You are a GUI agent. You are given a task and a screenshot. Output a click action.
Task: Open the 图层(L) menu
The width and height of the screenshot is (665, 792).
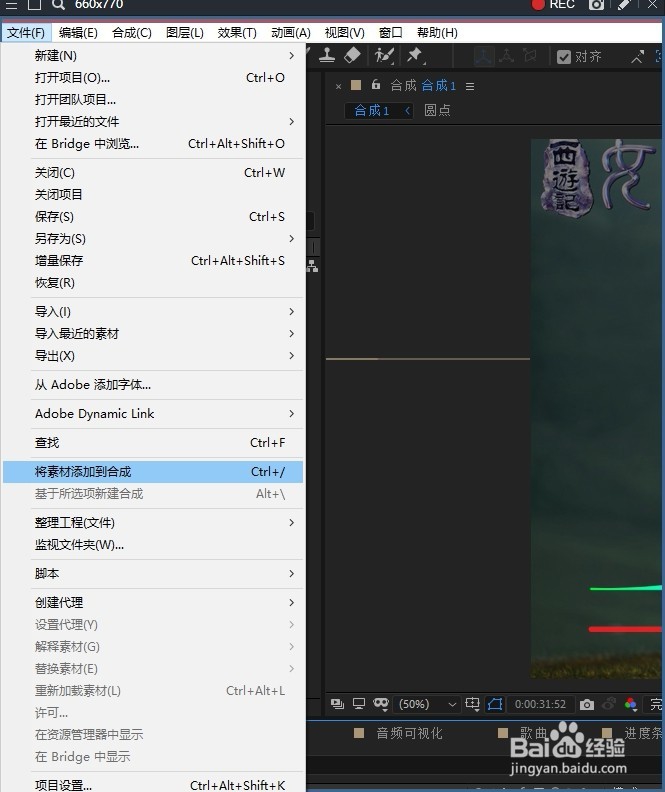(x=185, y=33)
